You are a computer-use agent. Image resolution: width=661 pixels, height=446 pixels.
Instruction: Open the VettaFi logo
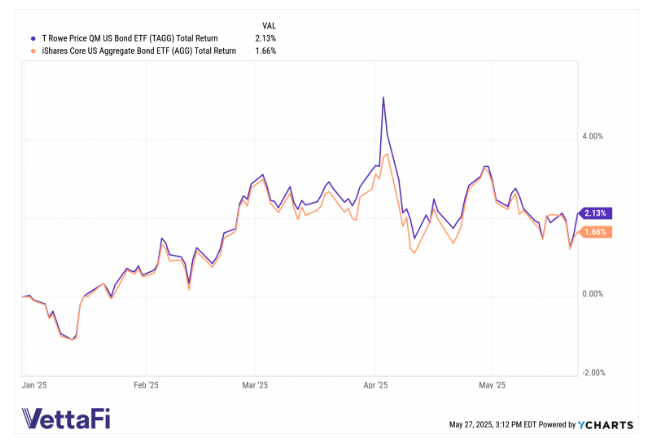pos(71,419)
